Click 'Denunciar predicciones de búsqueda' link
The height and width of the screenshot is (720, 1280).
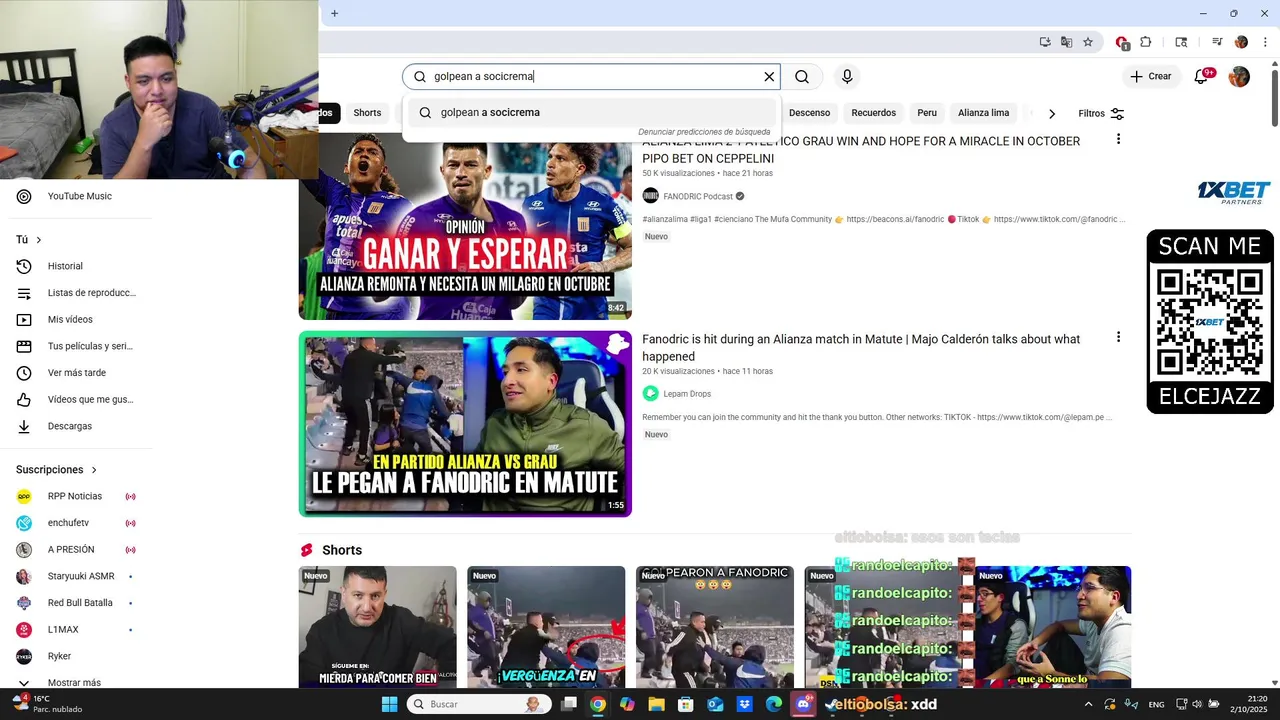[x=704, y=132]
